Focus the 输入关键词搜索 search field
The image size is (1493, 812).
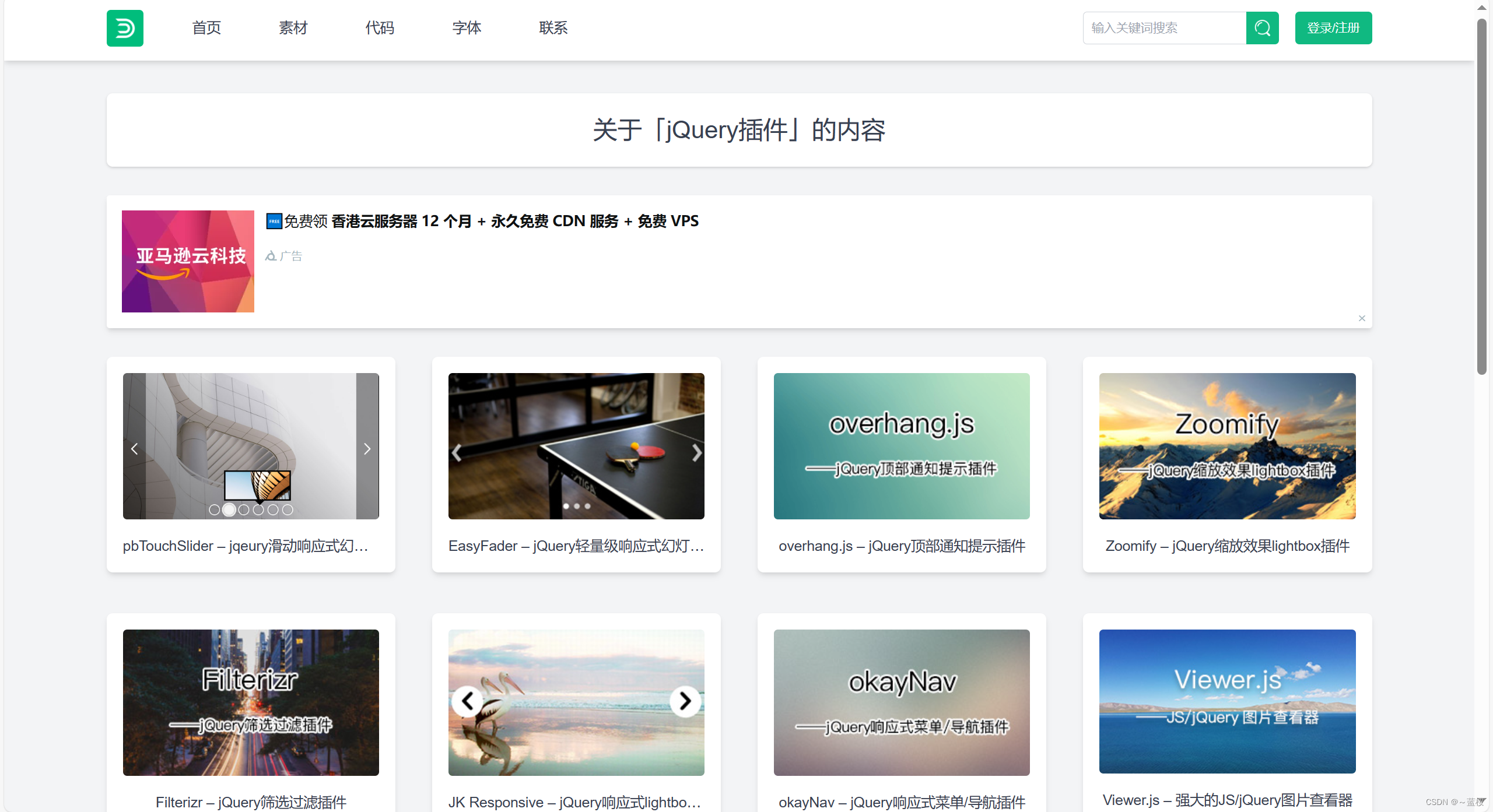(1164, 28)
